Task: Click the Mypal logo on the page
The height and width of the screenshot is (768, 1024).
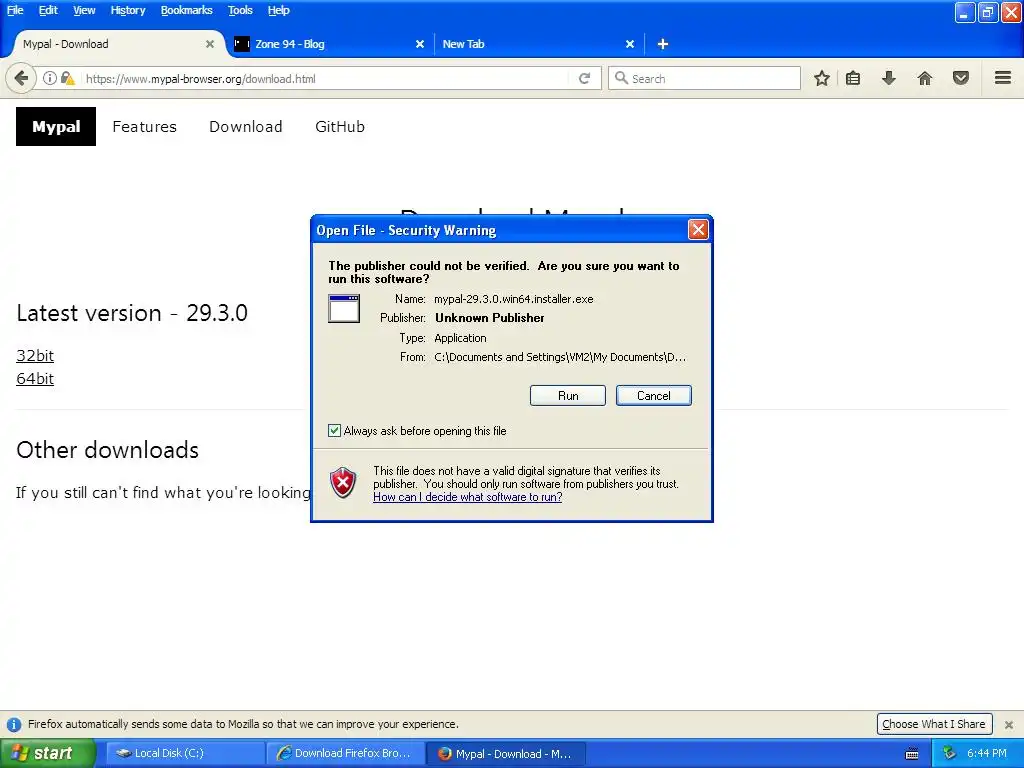Action: coord(56,127)
